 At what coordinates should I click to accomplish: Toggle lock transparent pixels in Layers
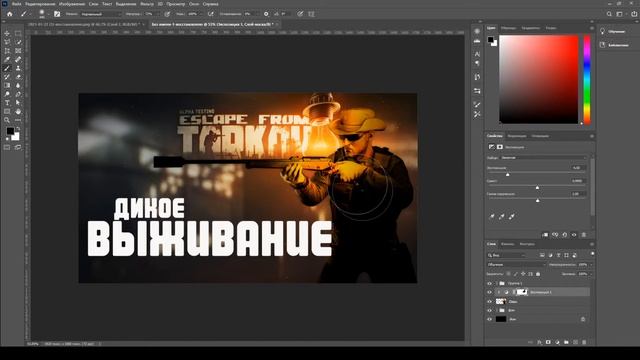[508, 274]
